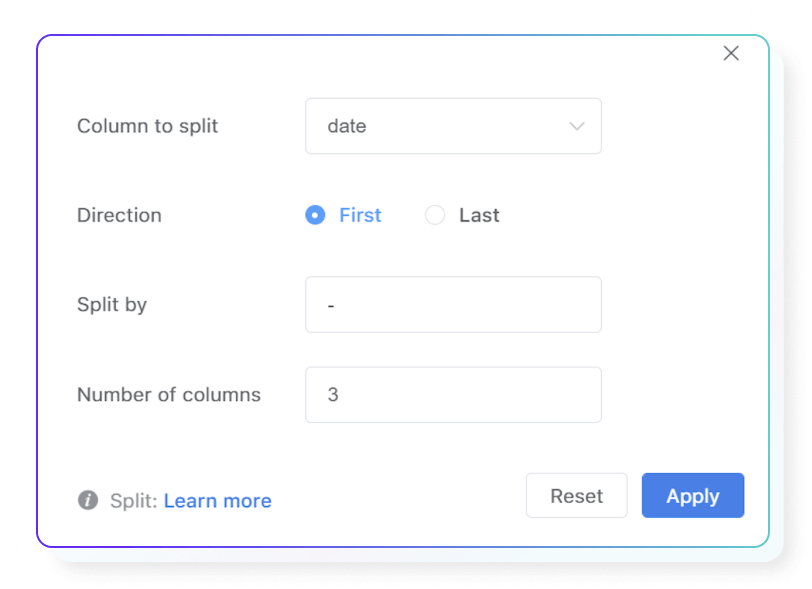The image size is (812, 589).
Task: Focus the Split by text field
Action: [x=453, y=305]
